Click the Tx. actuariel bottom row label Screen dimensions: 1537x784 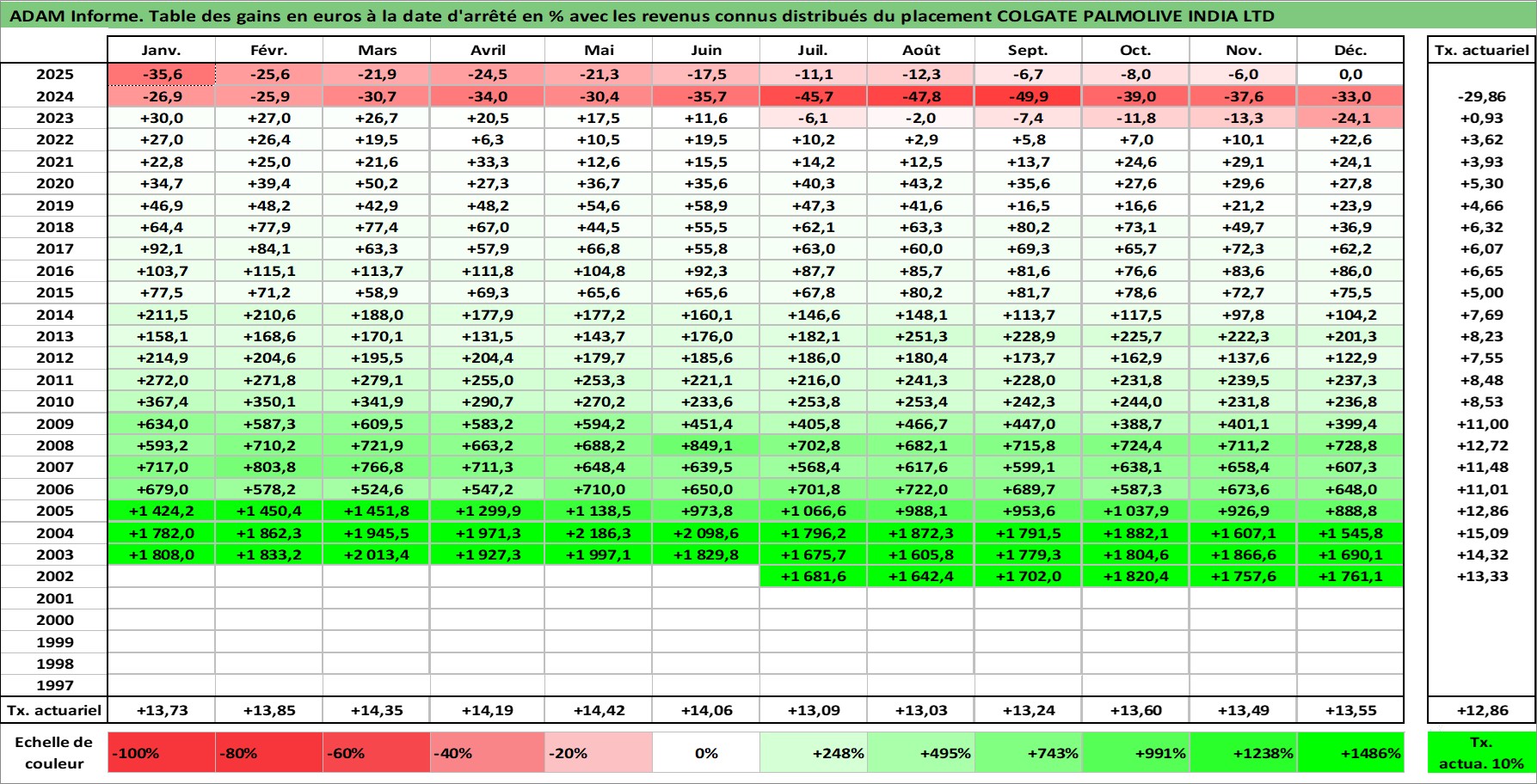(54, 710)
